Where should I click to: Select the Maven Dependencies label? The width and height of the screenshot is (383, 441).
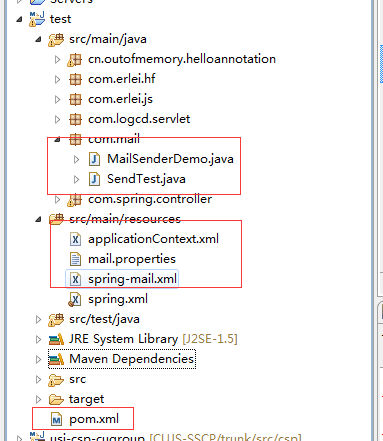pos(132,359)
